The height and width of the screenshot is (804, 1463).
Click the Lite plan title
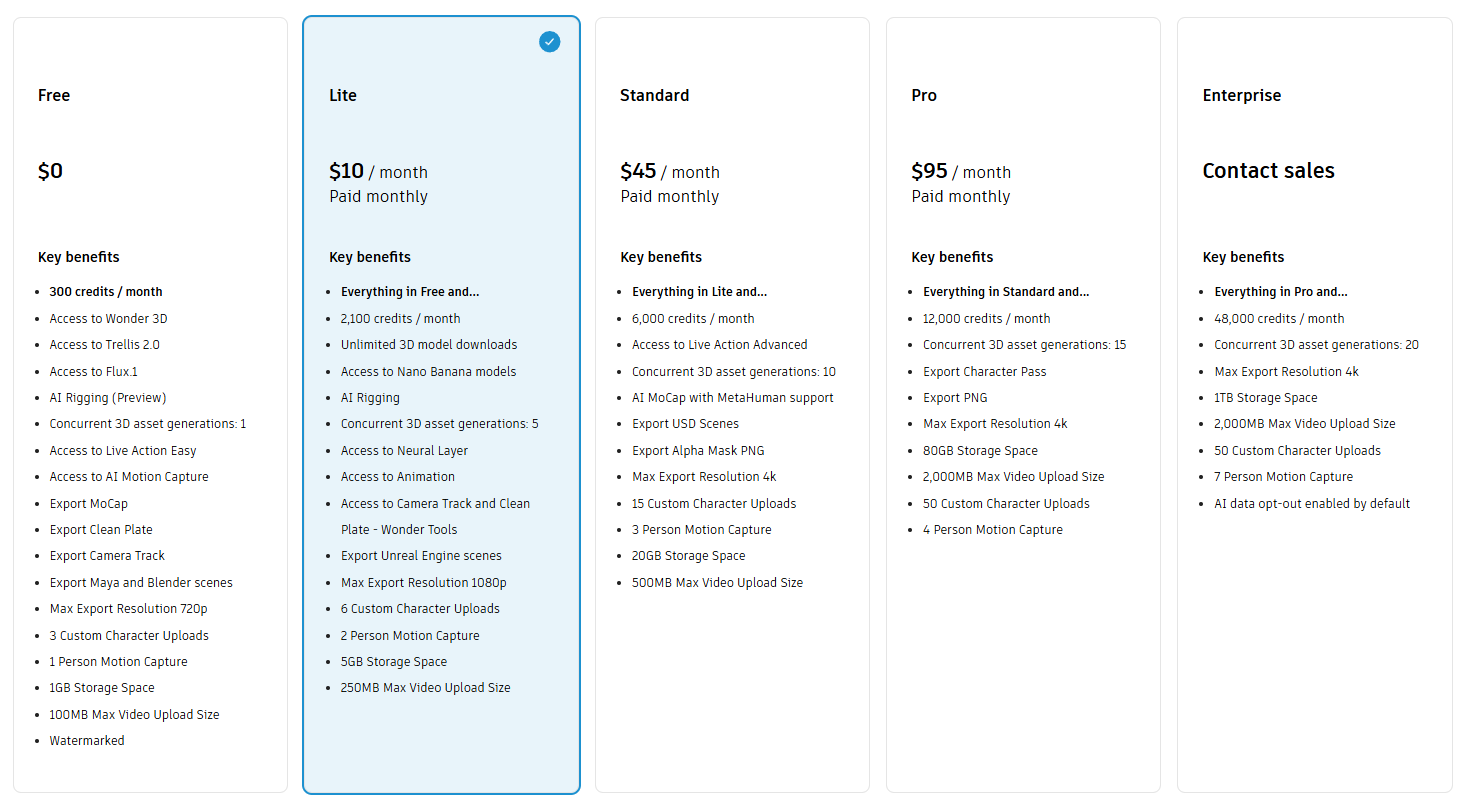click(343, 96)
